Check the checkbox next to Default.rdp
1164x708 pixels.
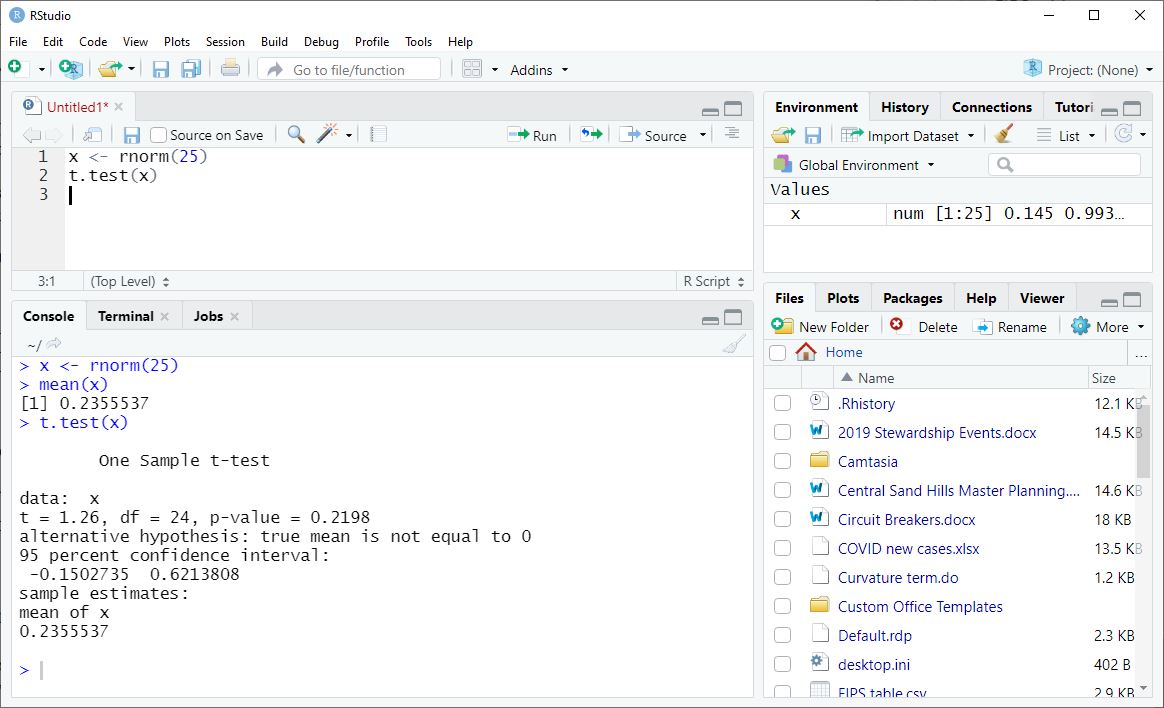point(781,635)
